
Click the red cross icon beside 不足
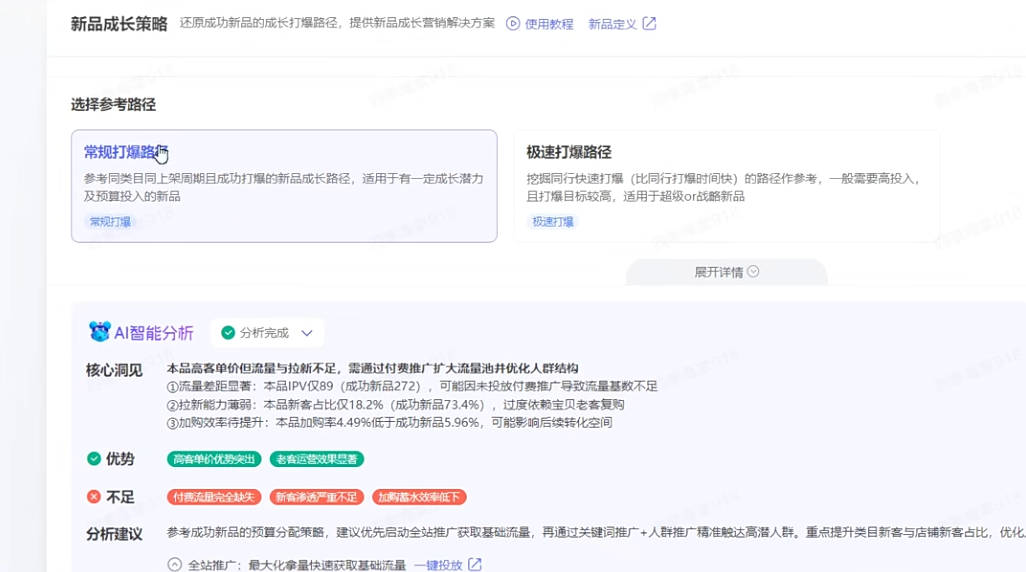[x=94, y=497]
